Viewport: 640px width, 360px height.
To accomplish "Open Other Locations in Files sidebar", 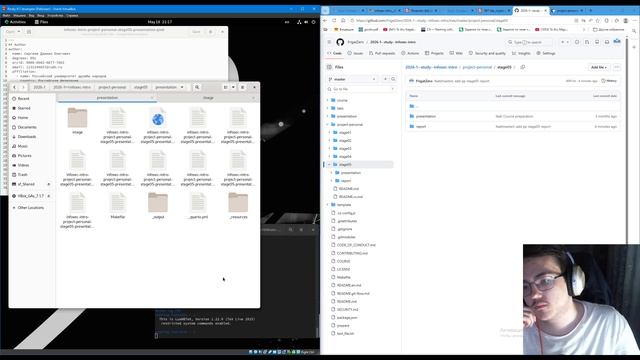I will [x=31, y=208].
